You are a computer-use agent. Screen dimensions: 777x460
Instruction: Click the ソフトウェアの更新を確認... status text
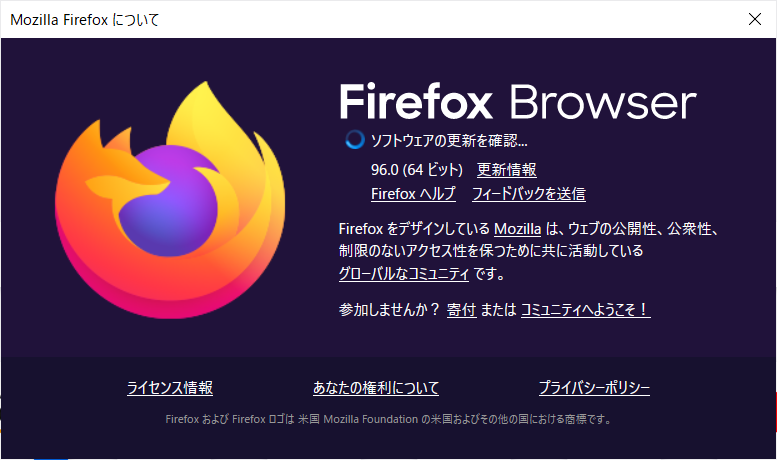coord(449,140)
